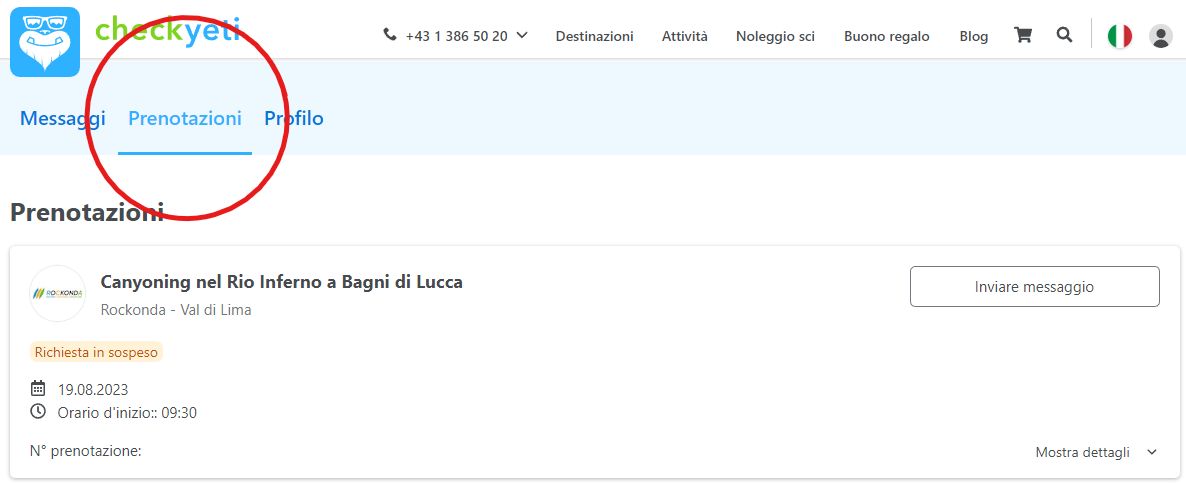1186x483 pixels.
Task: Click the Inviare messaggio button
Action: (x=1034, y=286)
